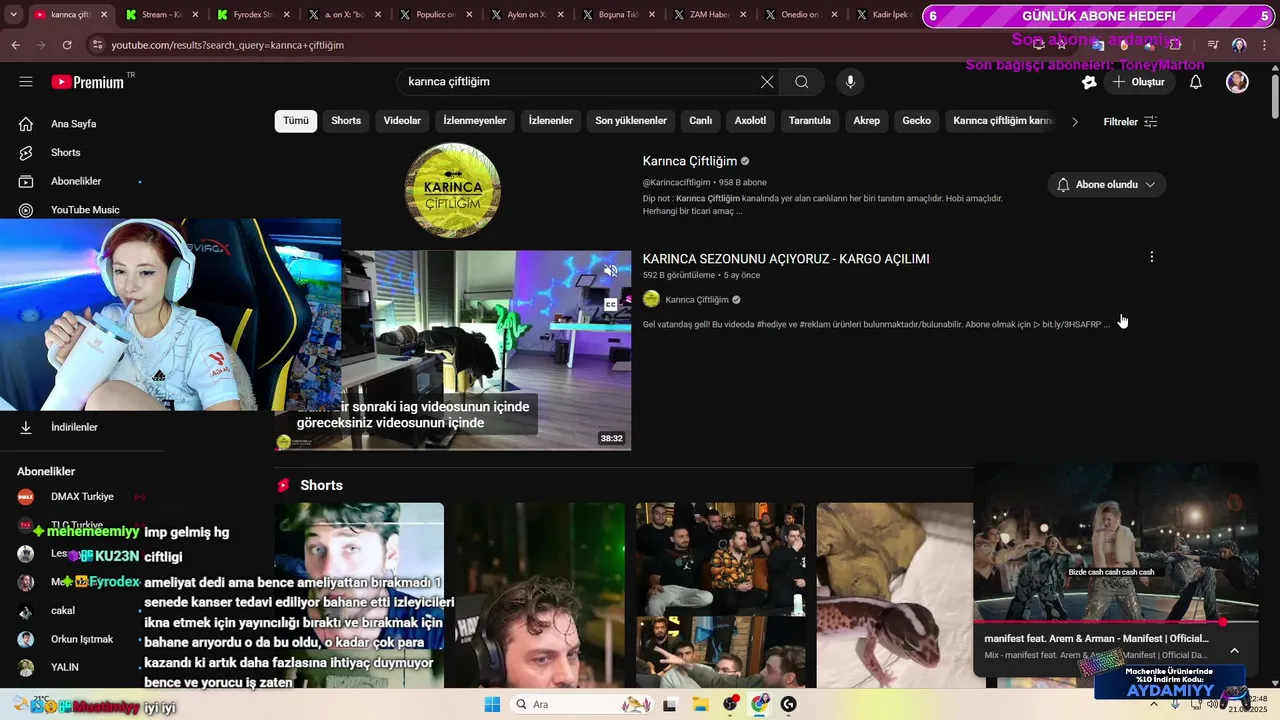Open the notifications bell
The image size is (1280, 720).
[x=1196, y=82]
